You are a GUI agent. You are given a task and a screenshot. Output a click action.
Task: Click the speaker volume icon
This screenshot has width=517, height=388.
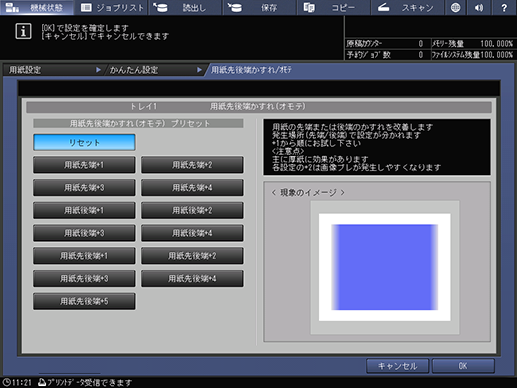pyautogui.click(x=479, y=7)
